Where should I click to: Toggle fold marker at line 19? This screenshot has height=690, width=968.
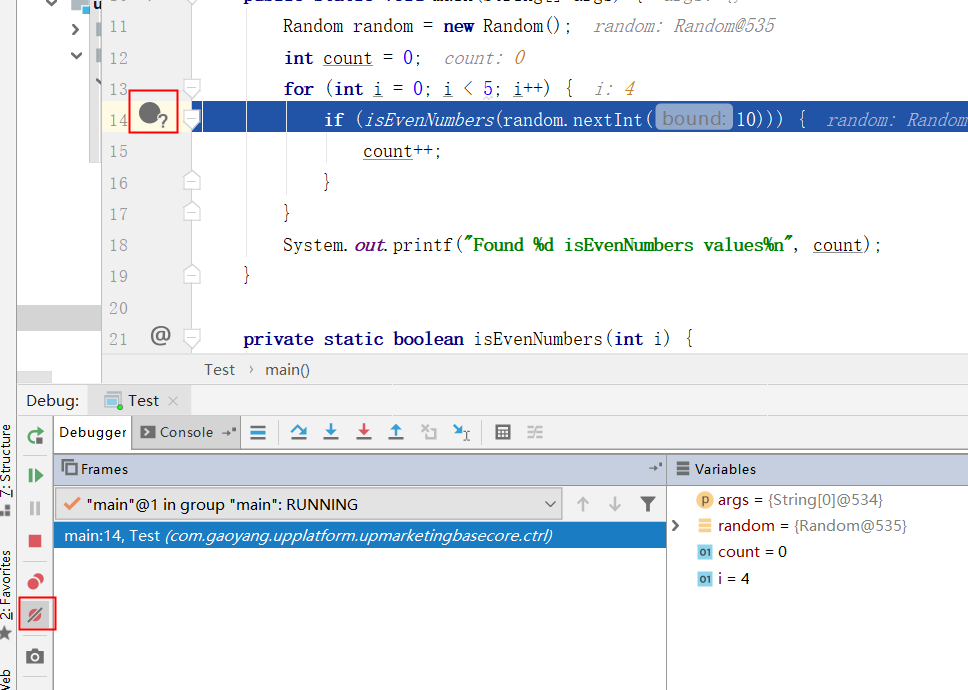point(192,275)
